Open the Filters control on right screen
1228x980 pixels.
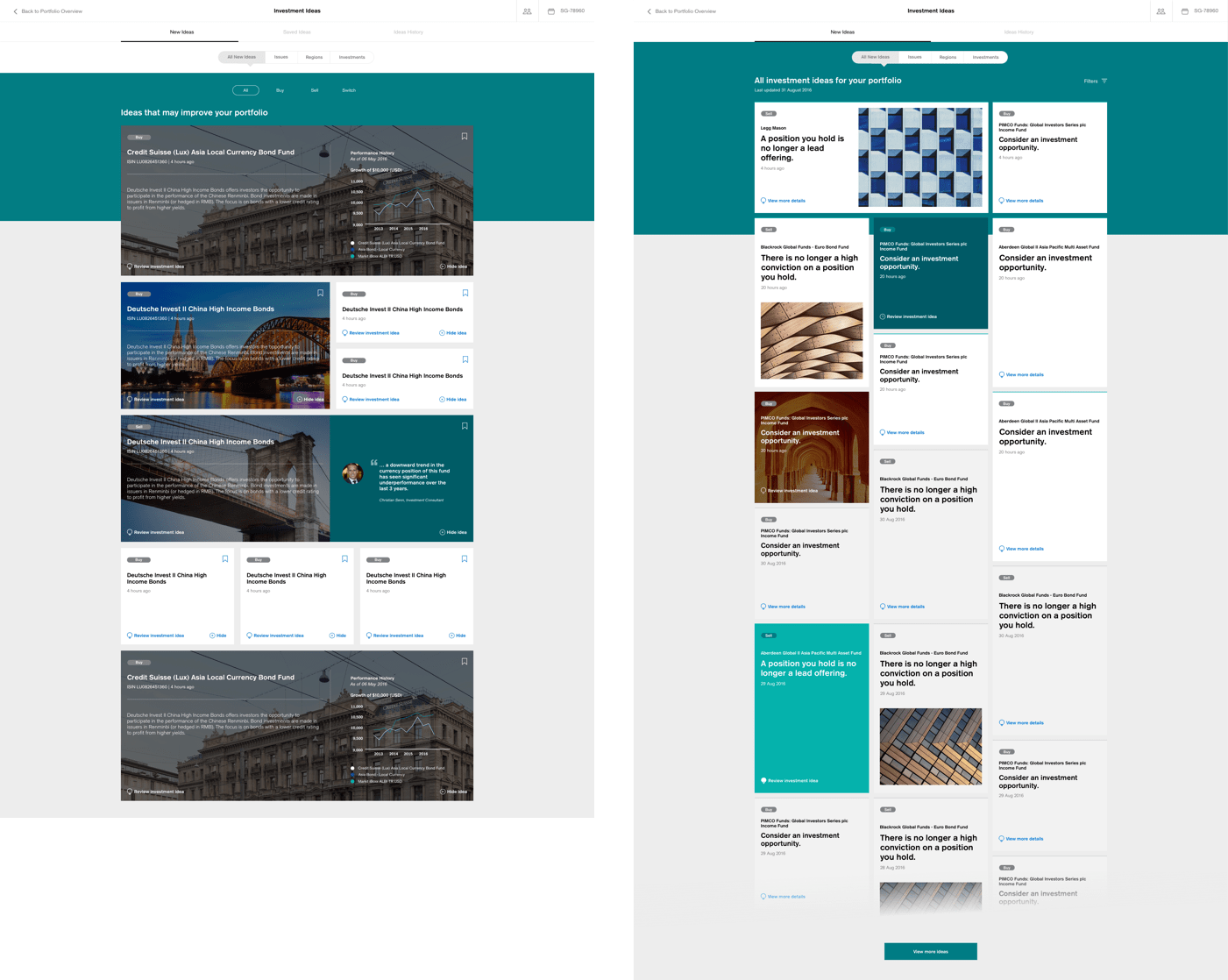click(1095, 81)
